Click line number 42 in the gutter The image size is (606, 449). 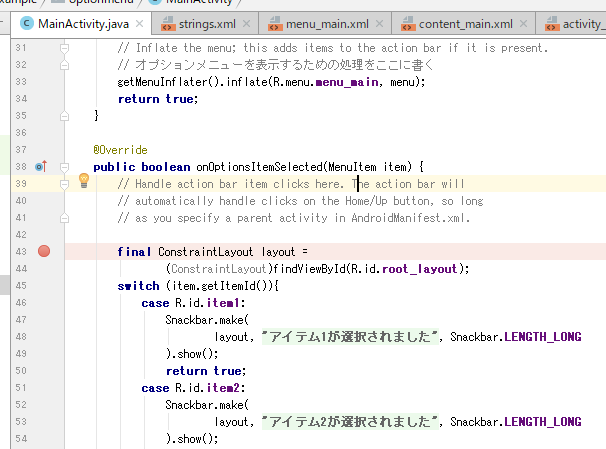(21, 235)
